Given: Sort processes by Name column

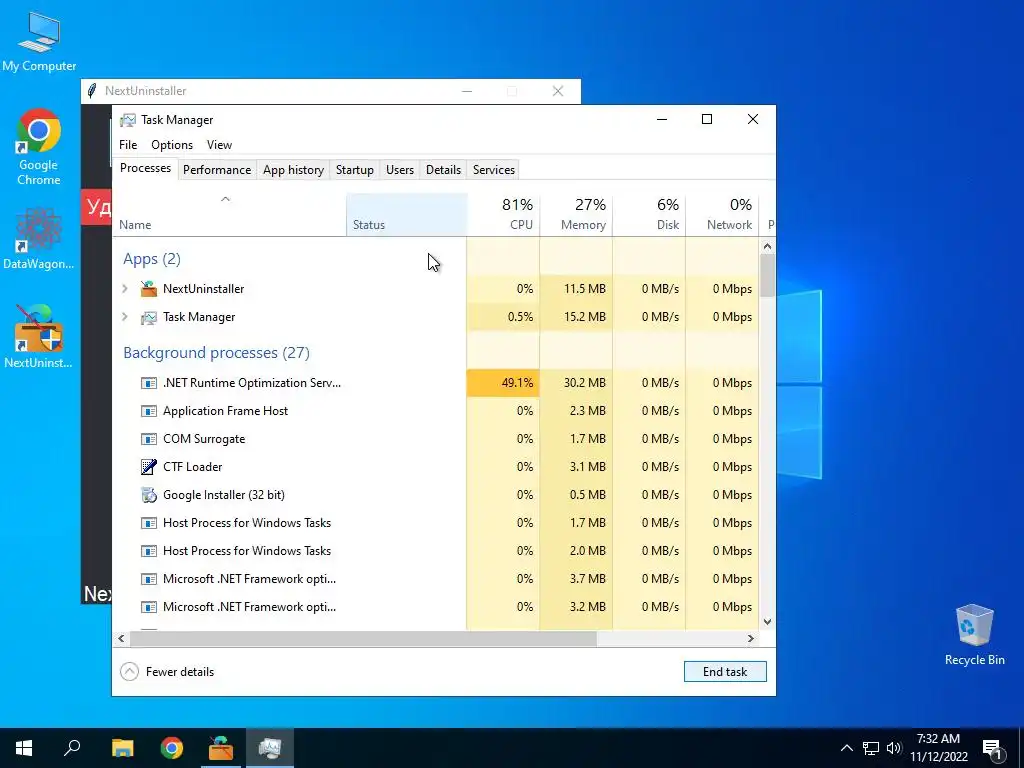Looking at the screenshot, I should point(229,215).
